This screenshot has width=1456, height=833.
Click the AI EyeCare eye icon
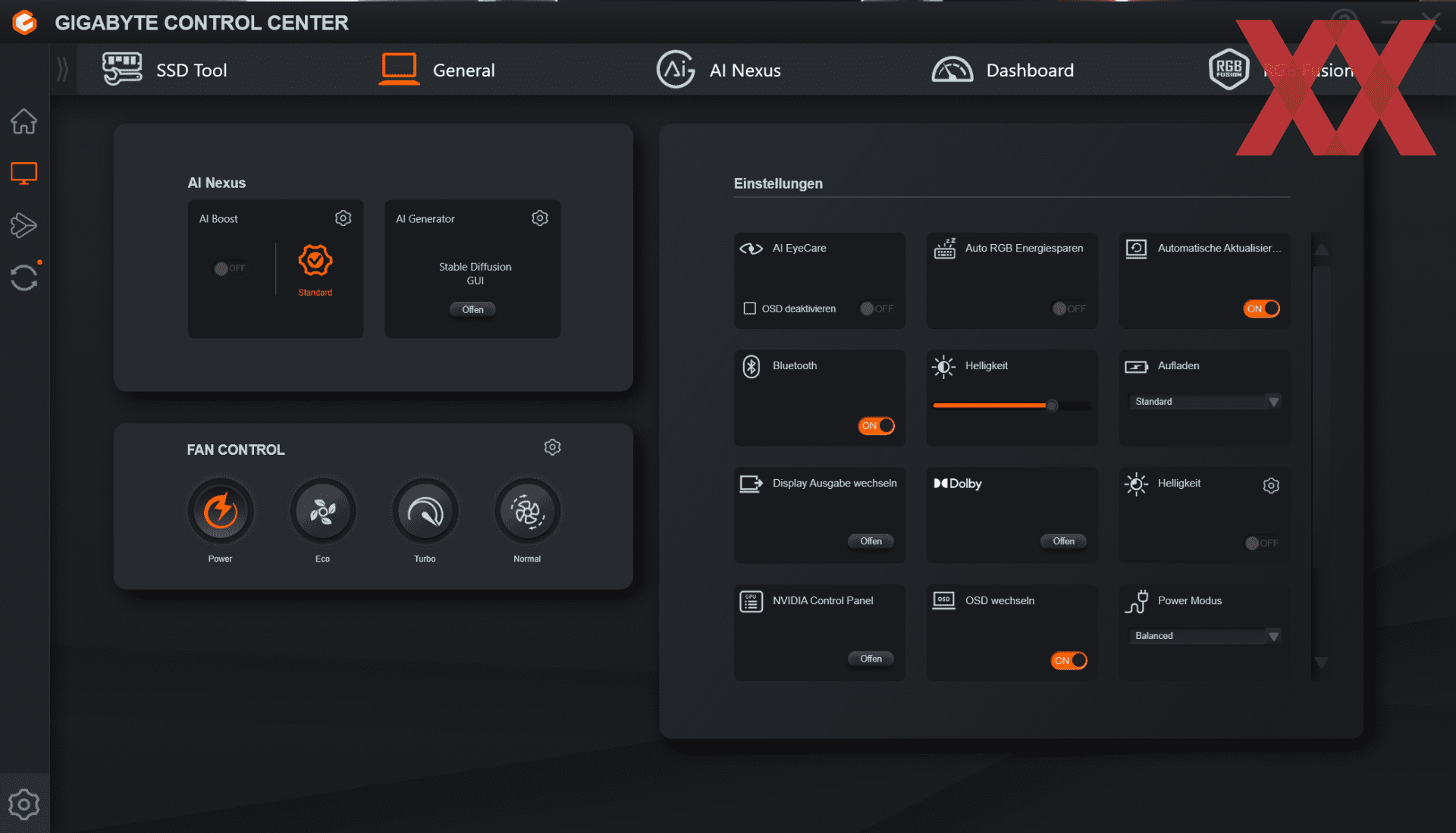click(x=752, y=249)
